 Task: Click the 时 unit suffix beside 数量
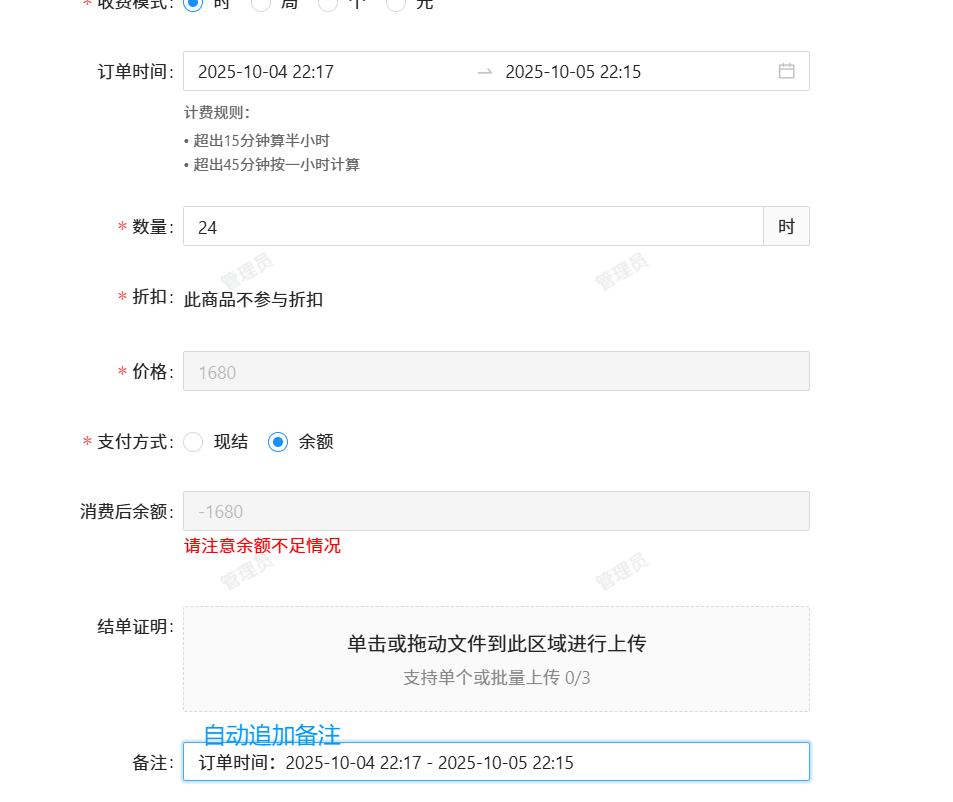point(786,227)
